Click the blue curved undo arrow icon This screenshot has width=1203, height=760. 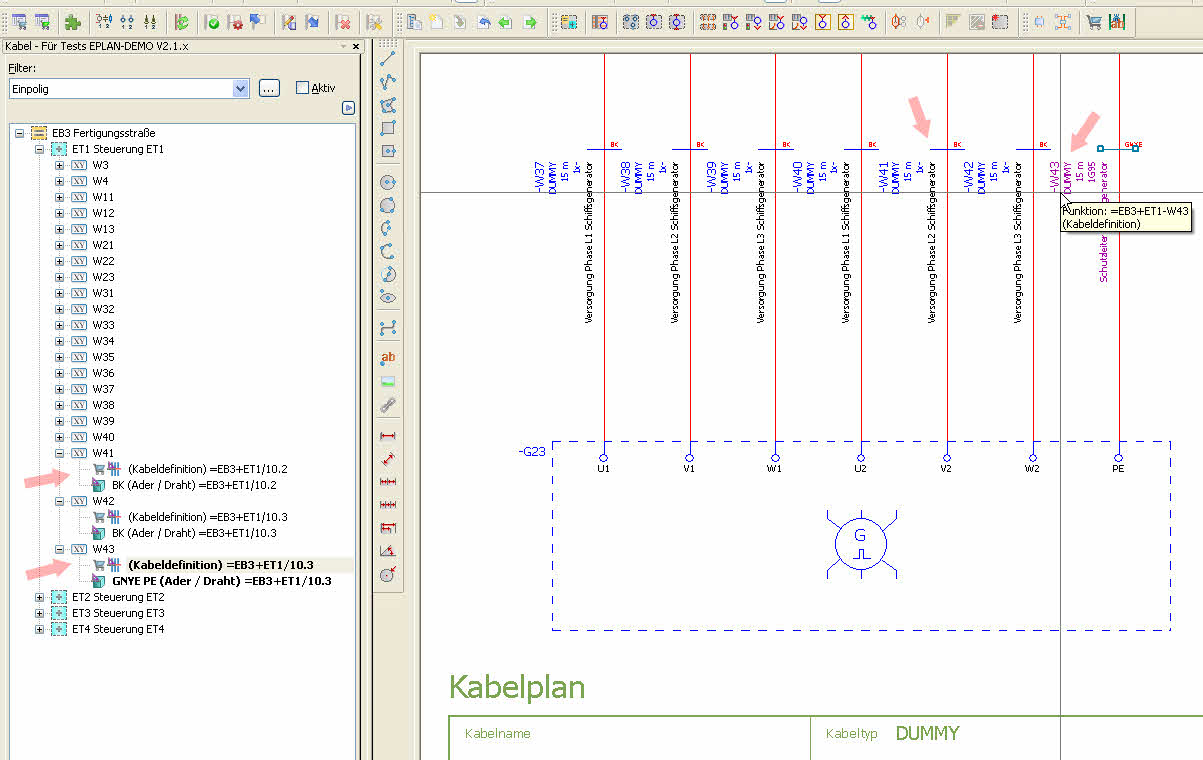pos(483,22)
